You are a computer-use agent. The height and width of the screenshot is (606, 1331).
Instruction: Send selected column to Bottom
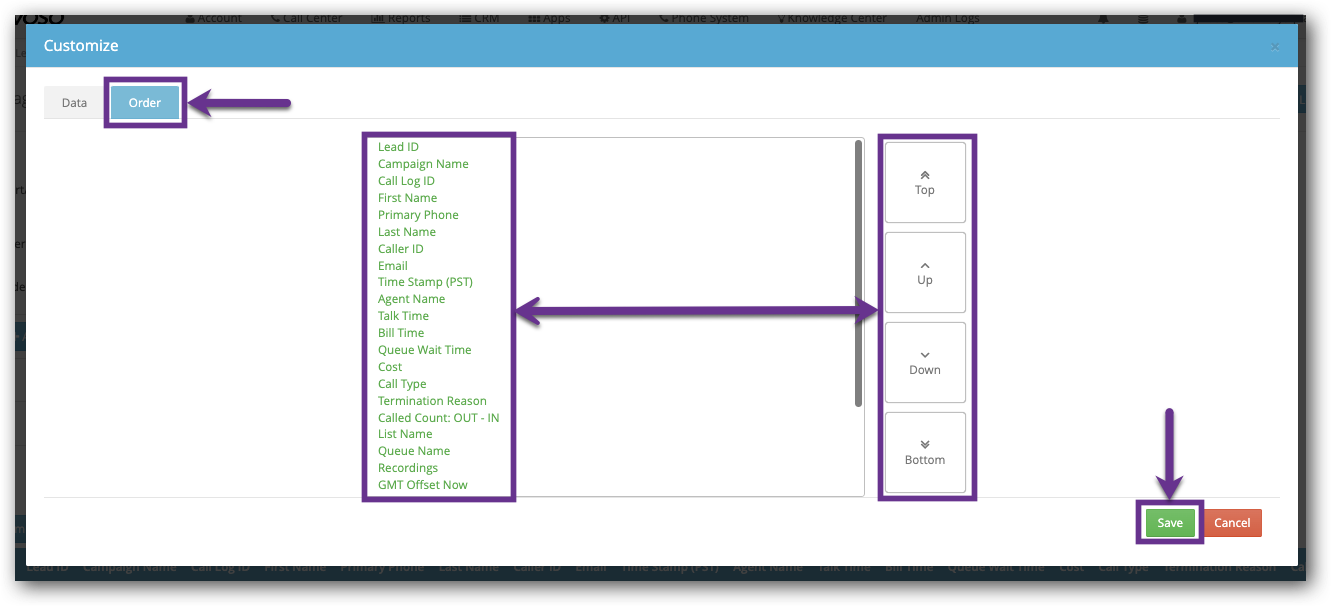click(925, 452)
